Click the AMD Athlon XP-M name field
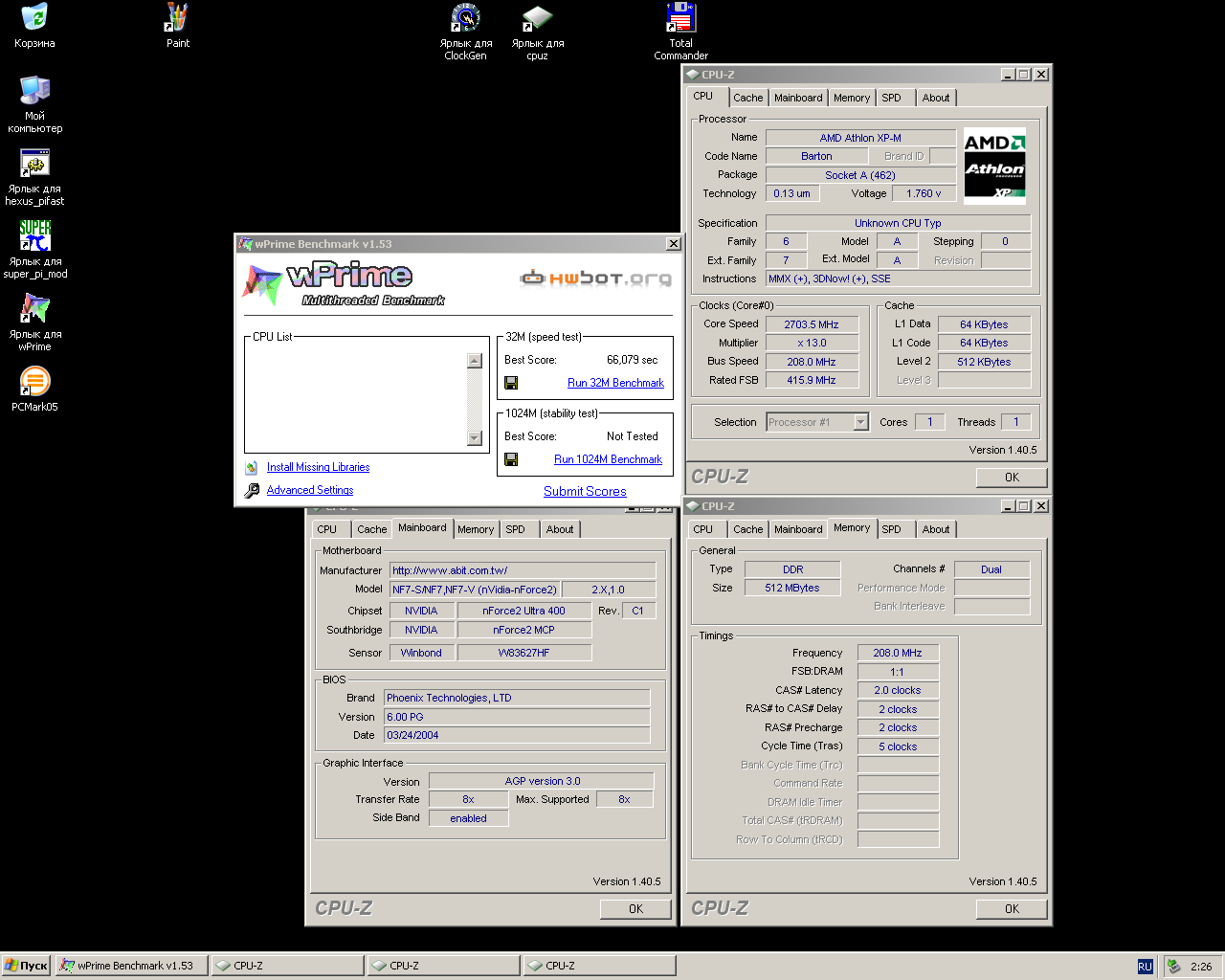This screenshot has width=1225, height=980. point(860,138)
